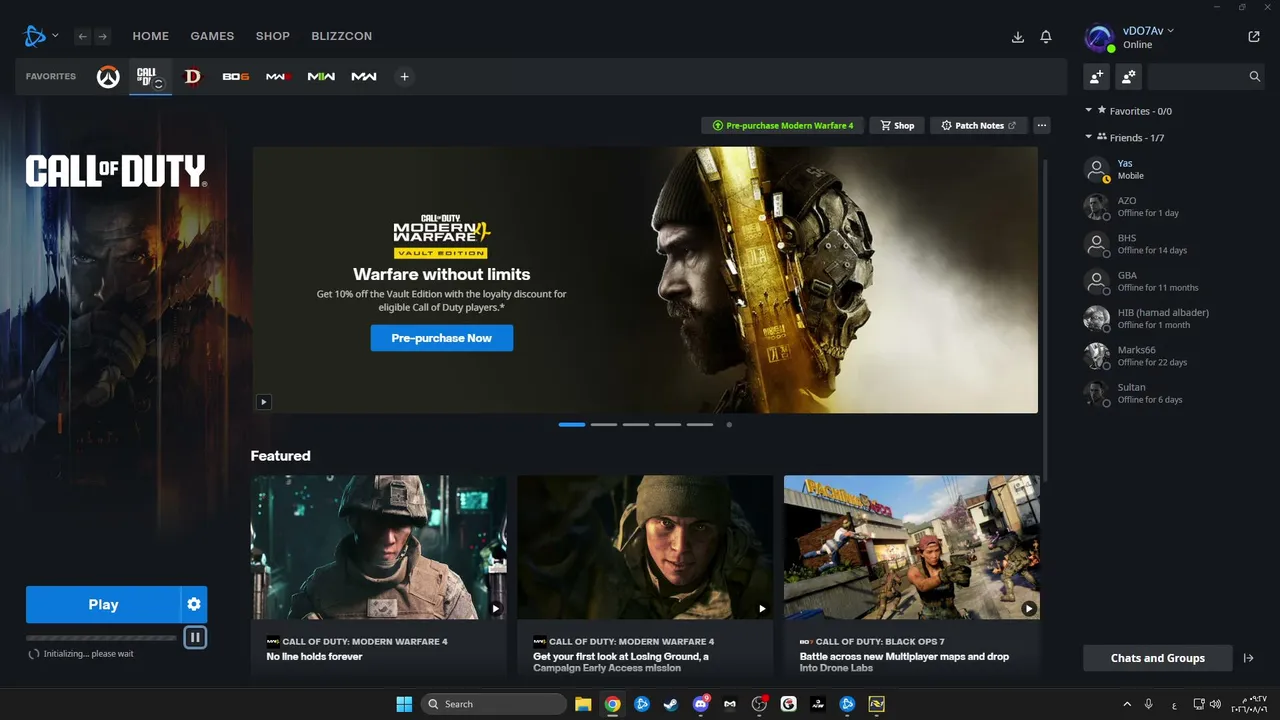Click the Windows taskbar Search box
This screenshot has width=1280, height=720.
tap(494, 704)
